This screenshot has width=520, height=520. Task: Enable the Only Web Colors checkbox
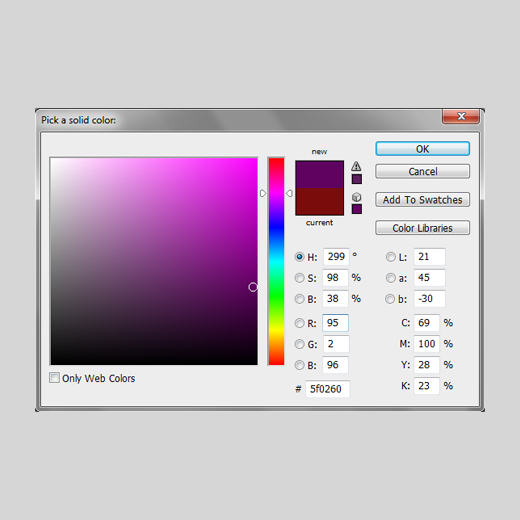pyautogui.click(x=54, y=378)
